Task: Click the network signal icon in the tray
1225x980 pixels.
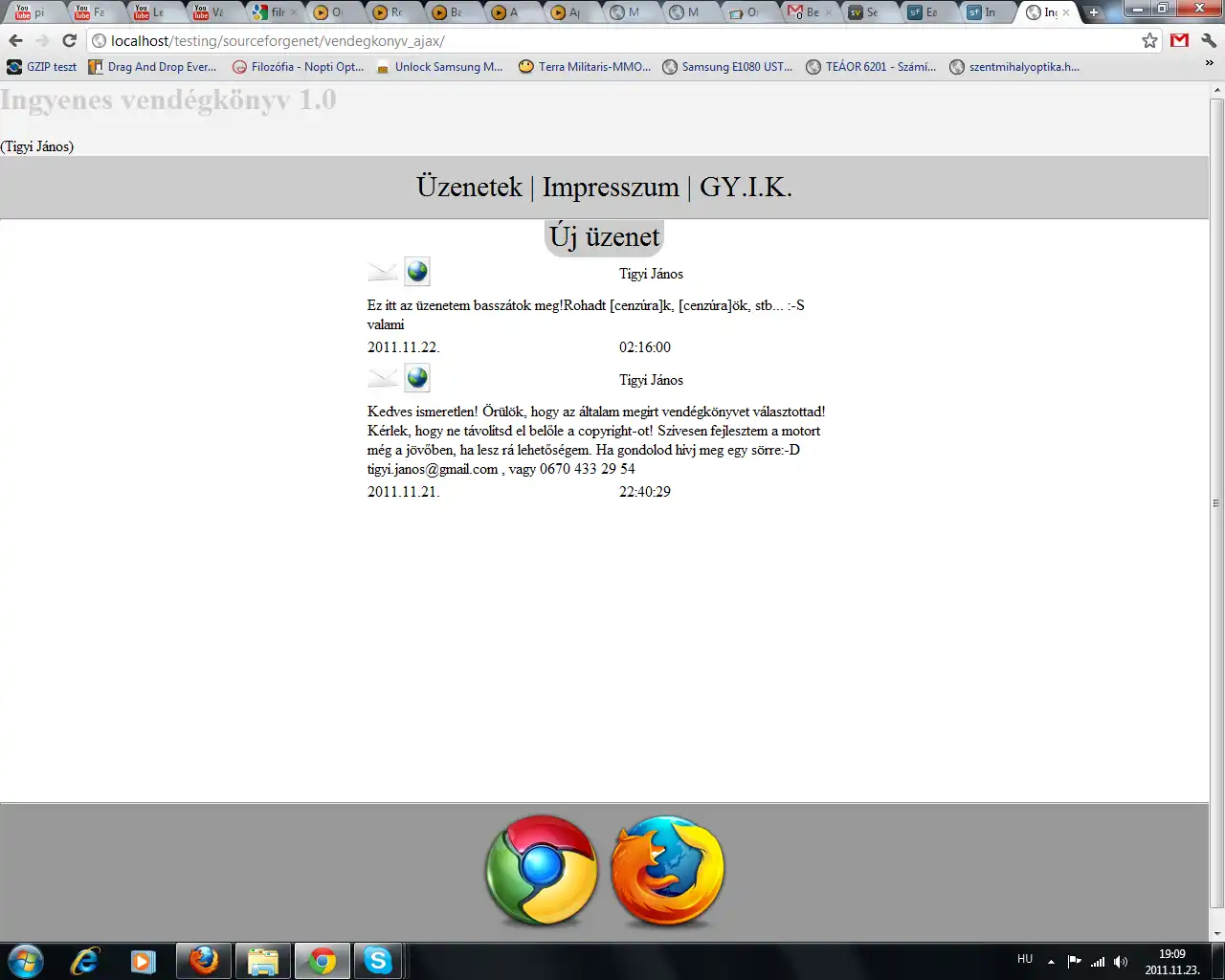Action: 1098,961
